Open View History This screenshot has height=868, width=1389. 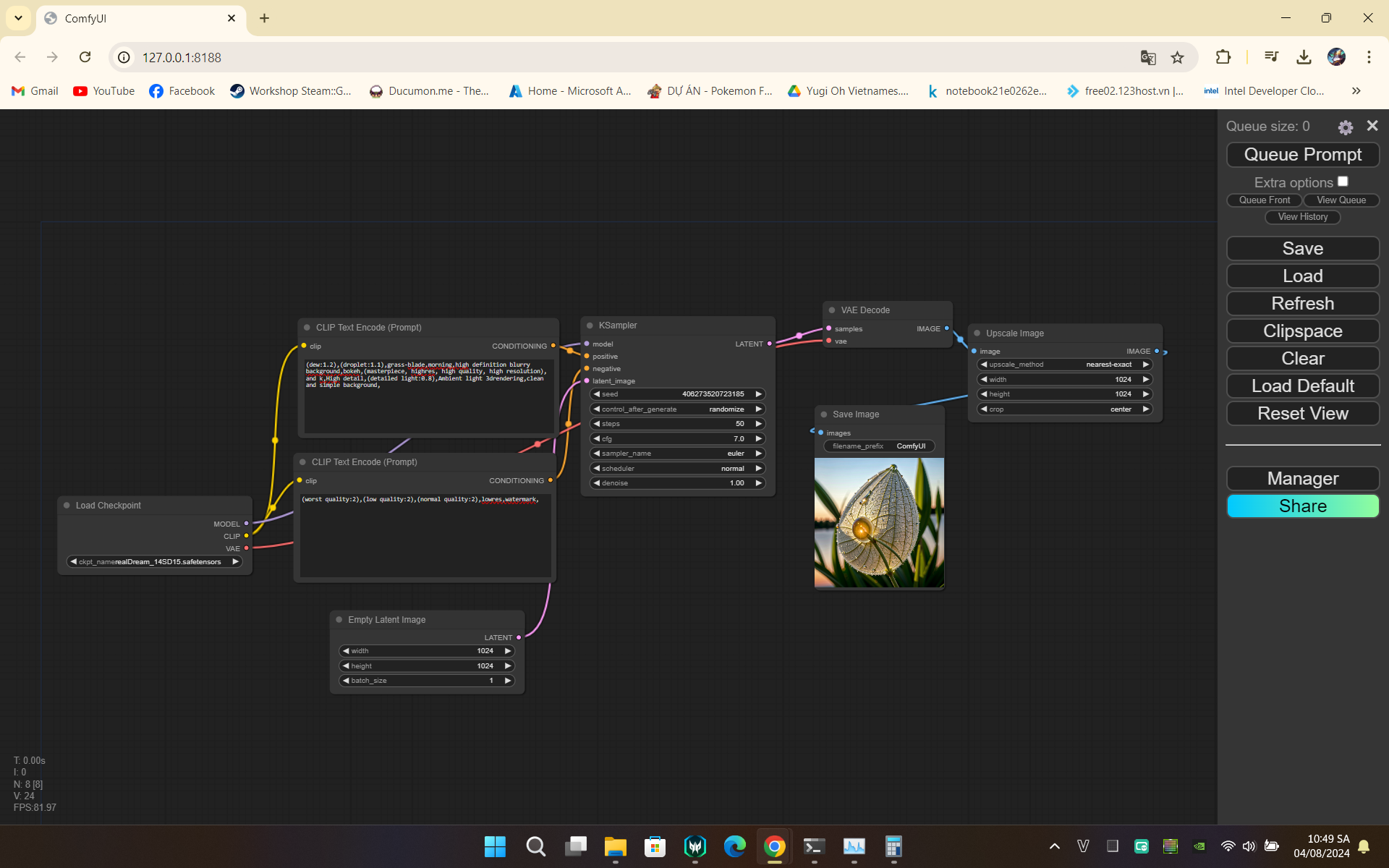click(1302, 217)
